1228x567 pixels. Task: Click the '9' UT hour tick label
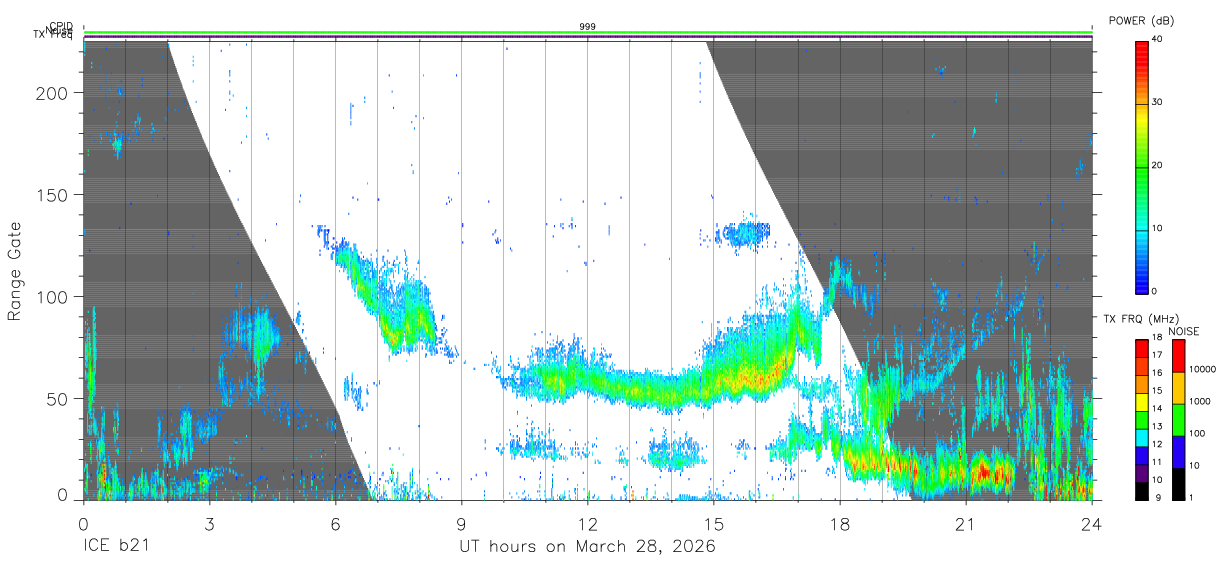coord(461,523)
